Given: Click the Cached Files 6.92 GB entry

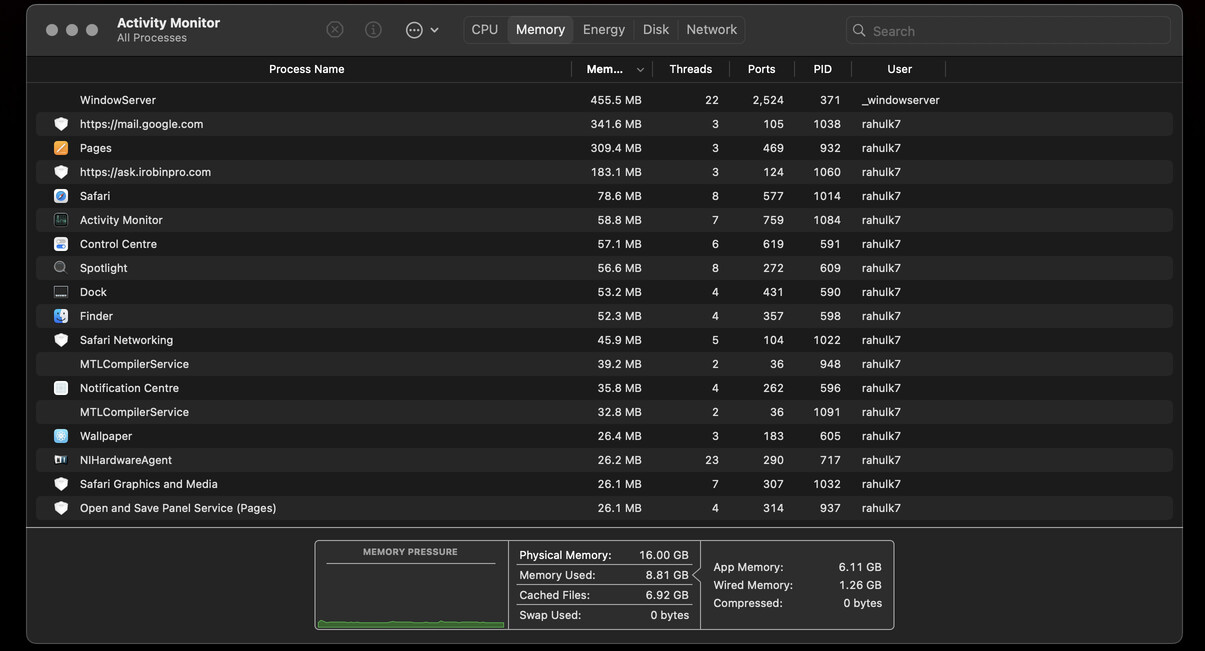Looking at the screenshot, I should point(604,595).
